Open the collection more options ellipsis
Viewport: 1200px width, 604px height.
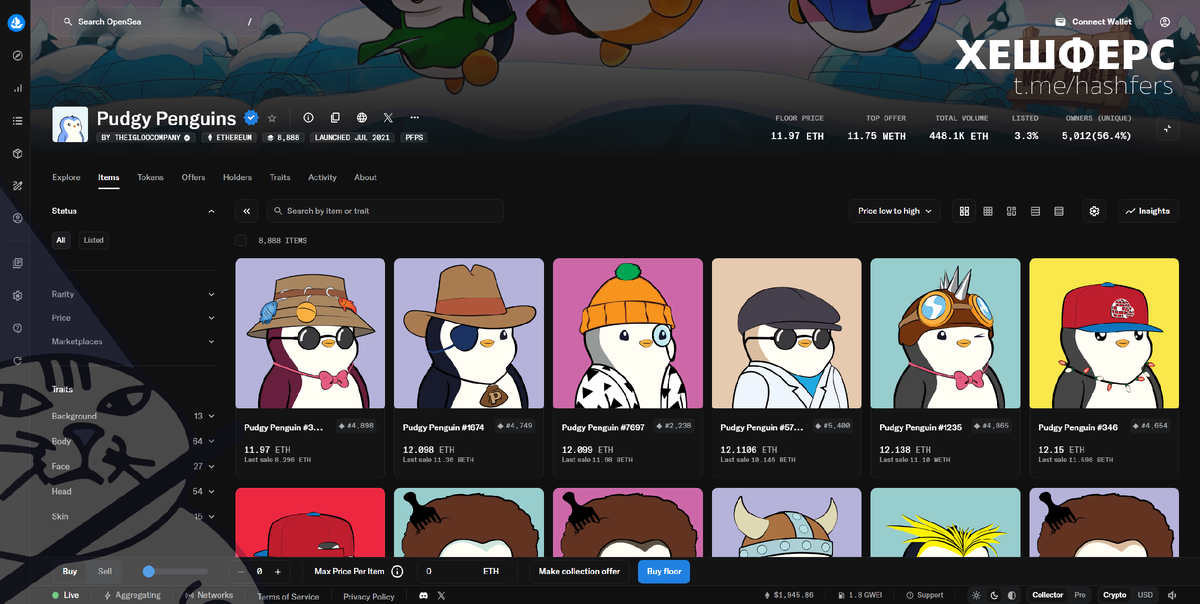(415, 118)
